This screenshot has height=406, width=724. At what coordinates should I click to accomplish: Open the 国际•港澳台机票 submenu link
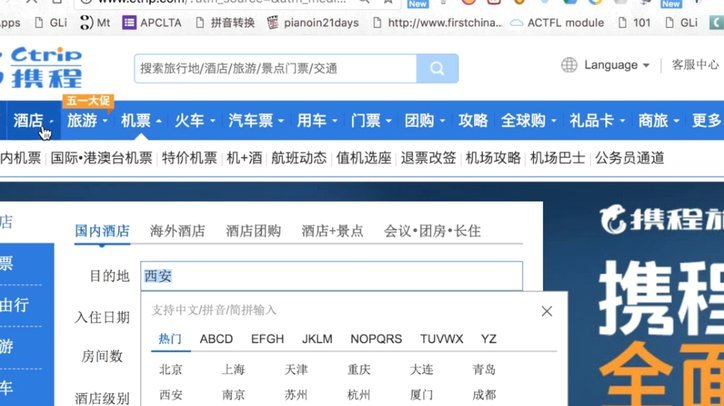pos(102,158)
